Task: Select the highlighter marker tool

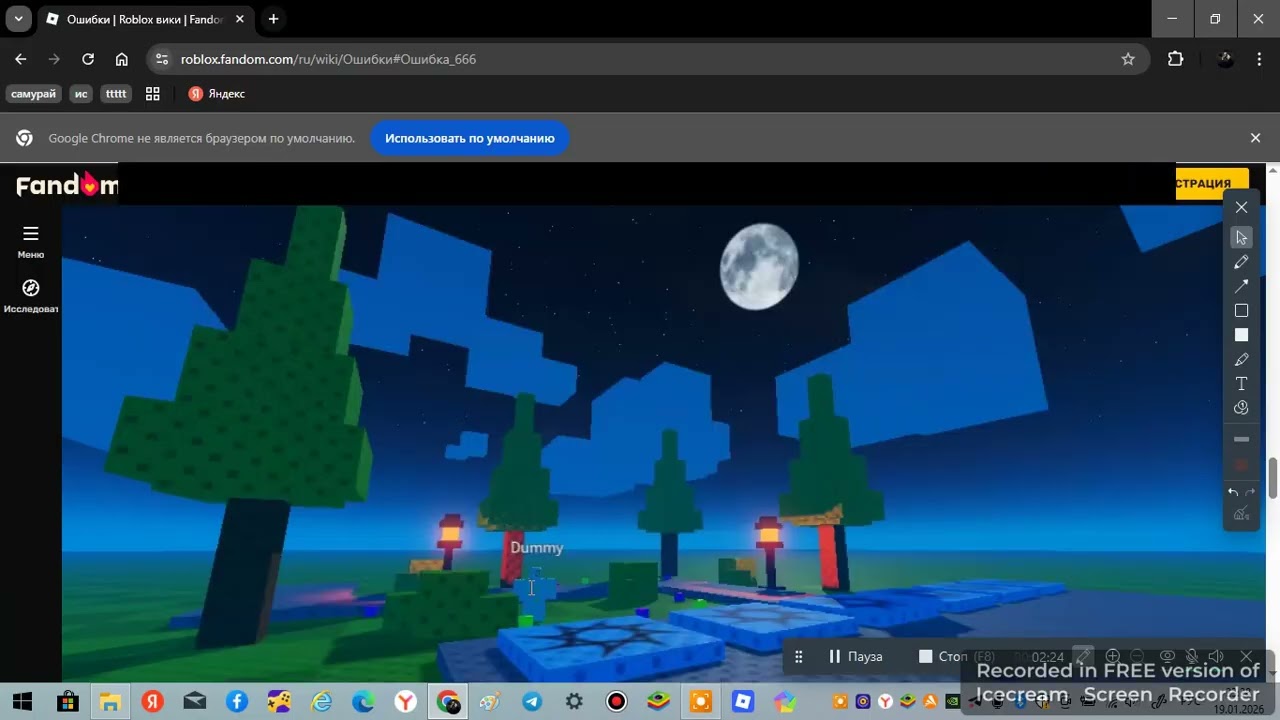Action: click(1241, 360)
